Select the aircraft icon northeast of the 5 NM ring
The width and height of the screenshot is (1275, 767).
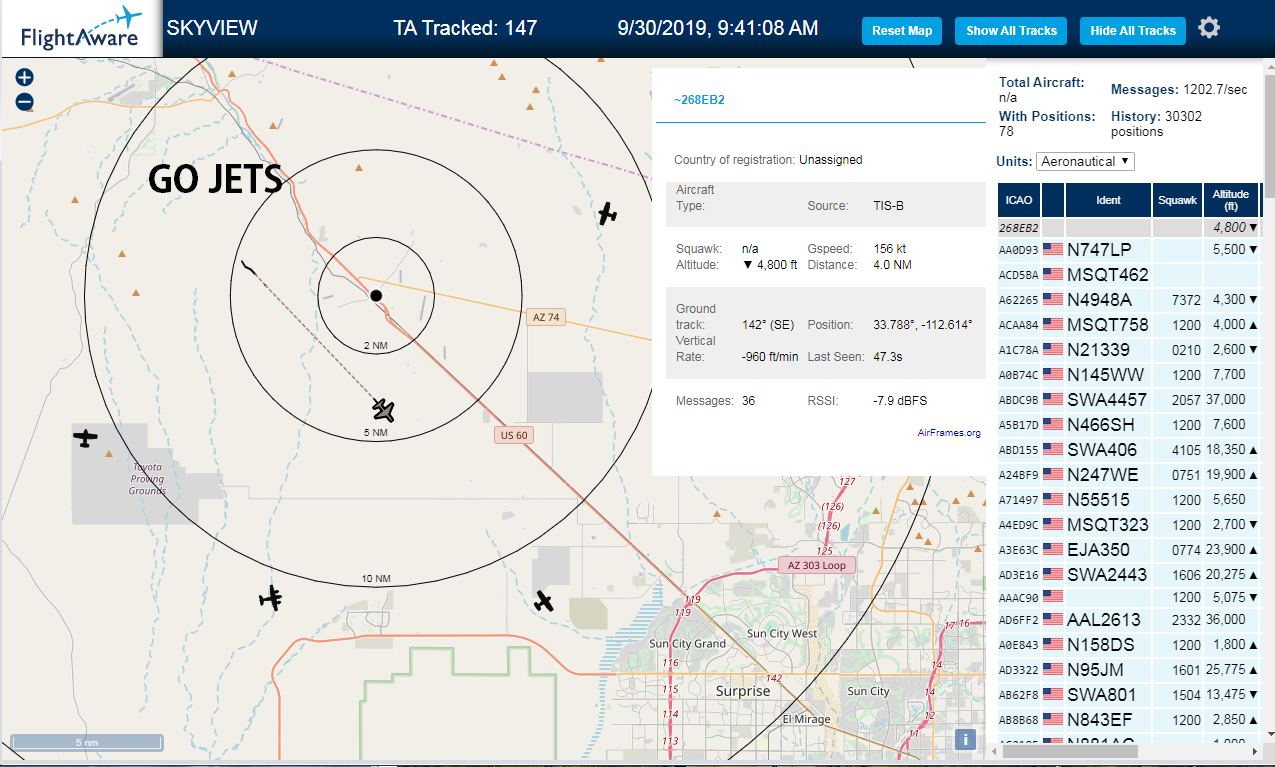(607, 213)
